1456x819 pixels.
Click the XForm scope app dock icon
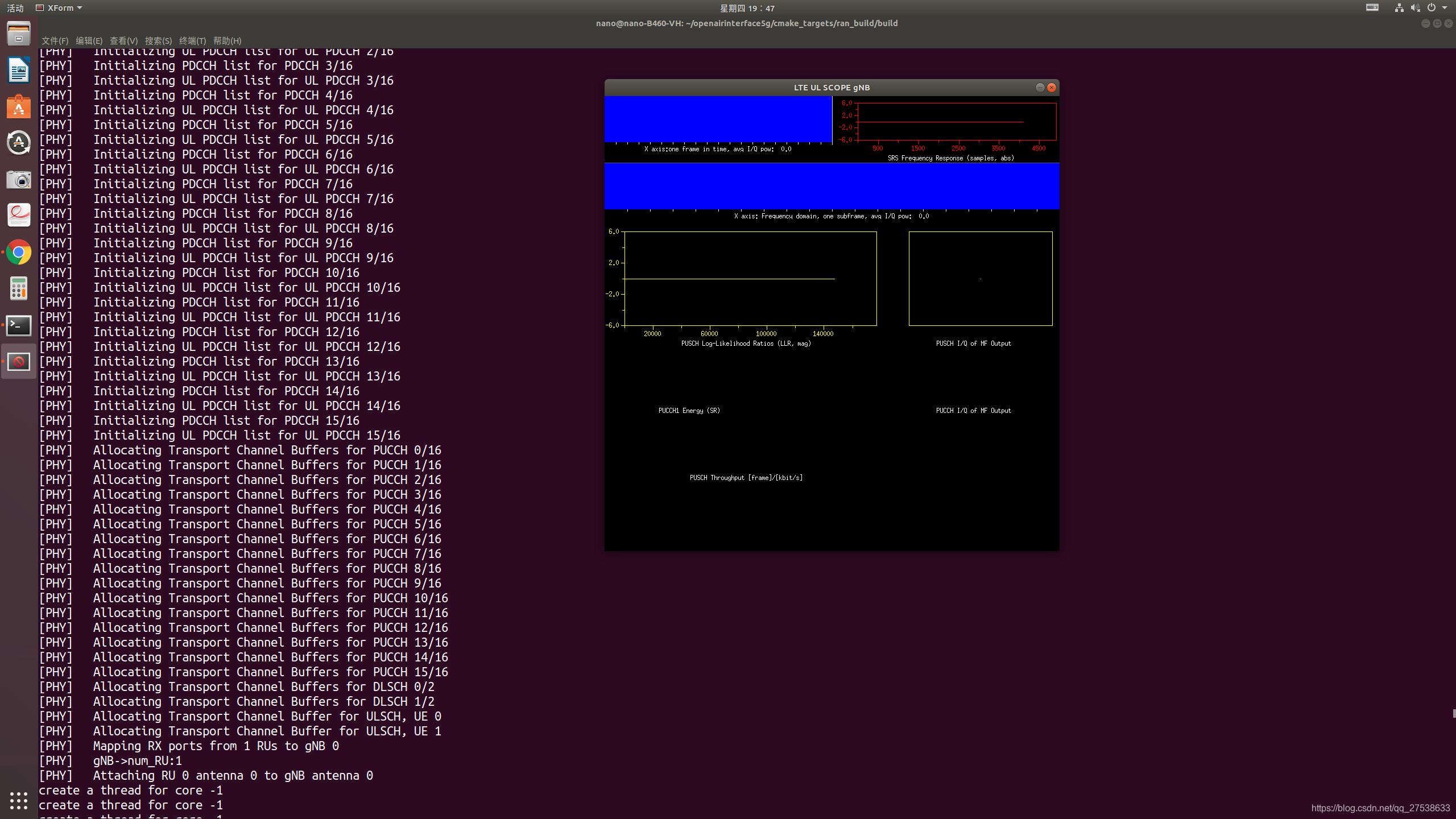point(19,361)
